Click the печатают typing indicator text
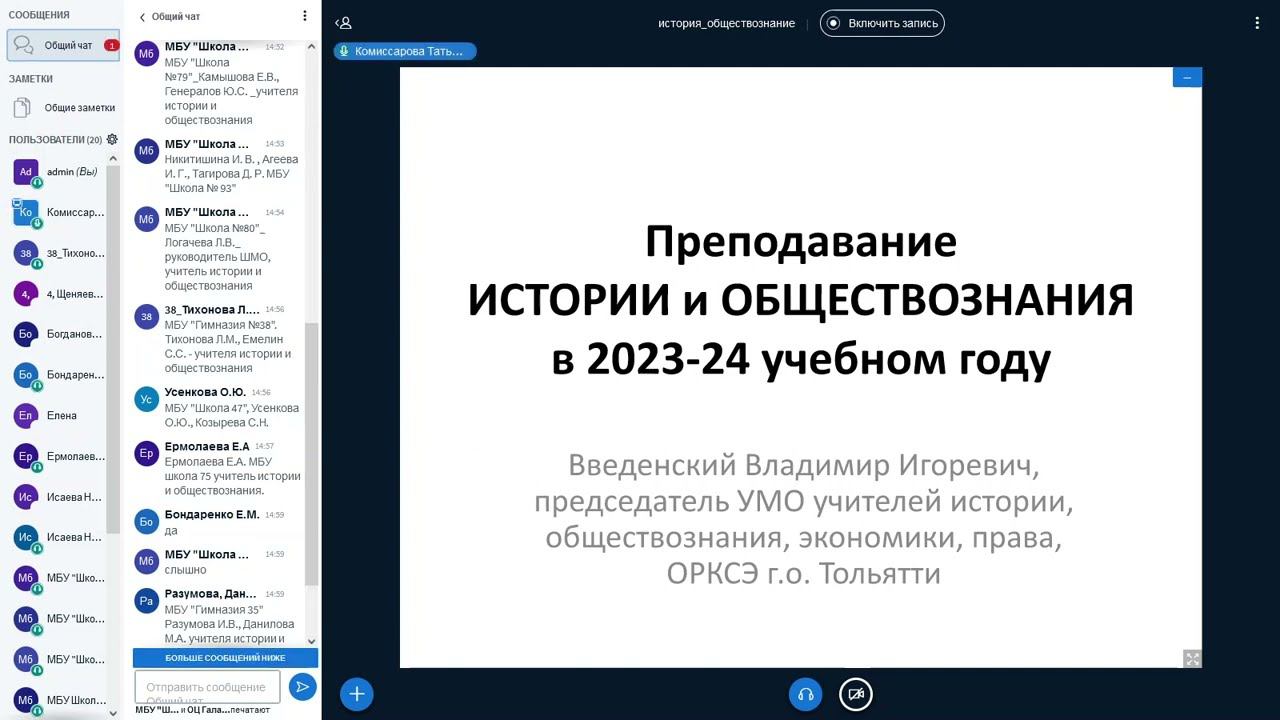This screenshot has height=720, width=1280. pos(250,710)
